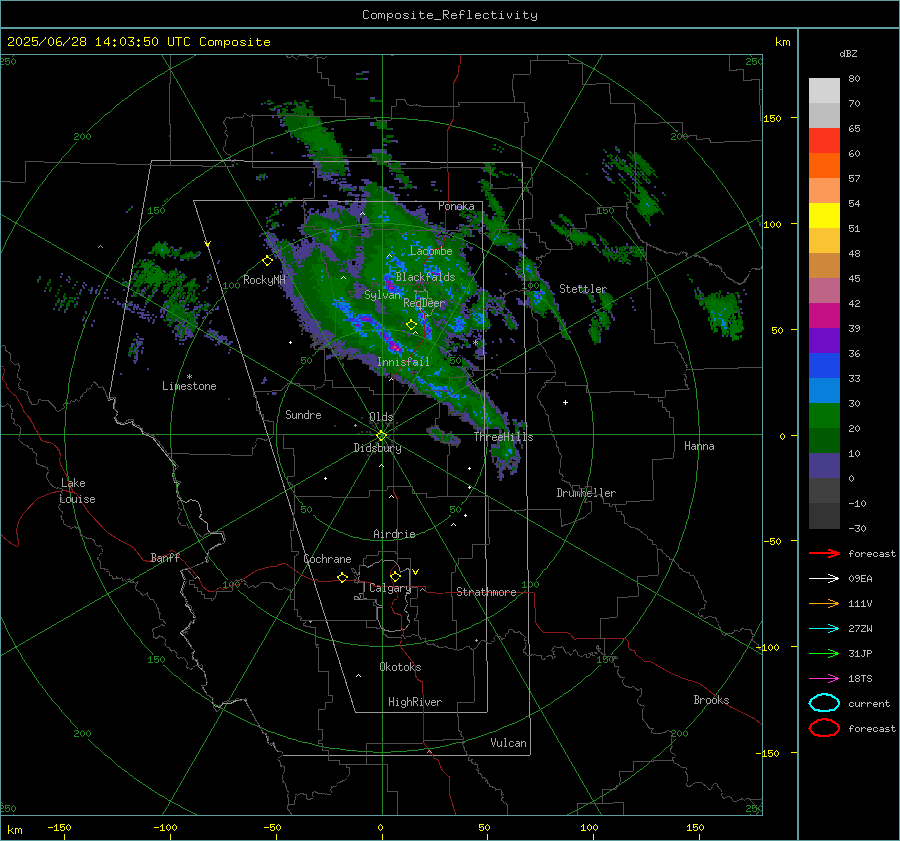Click the magenta 18TS arrow legend icon
900x841 pixels.
pos(824,679)
